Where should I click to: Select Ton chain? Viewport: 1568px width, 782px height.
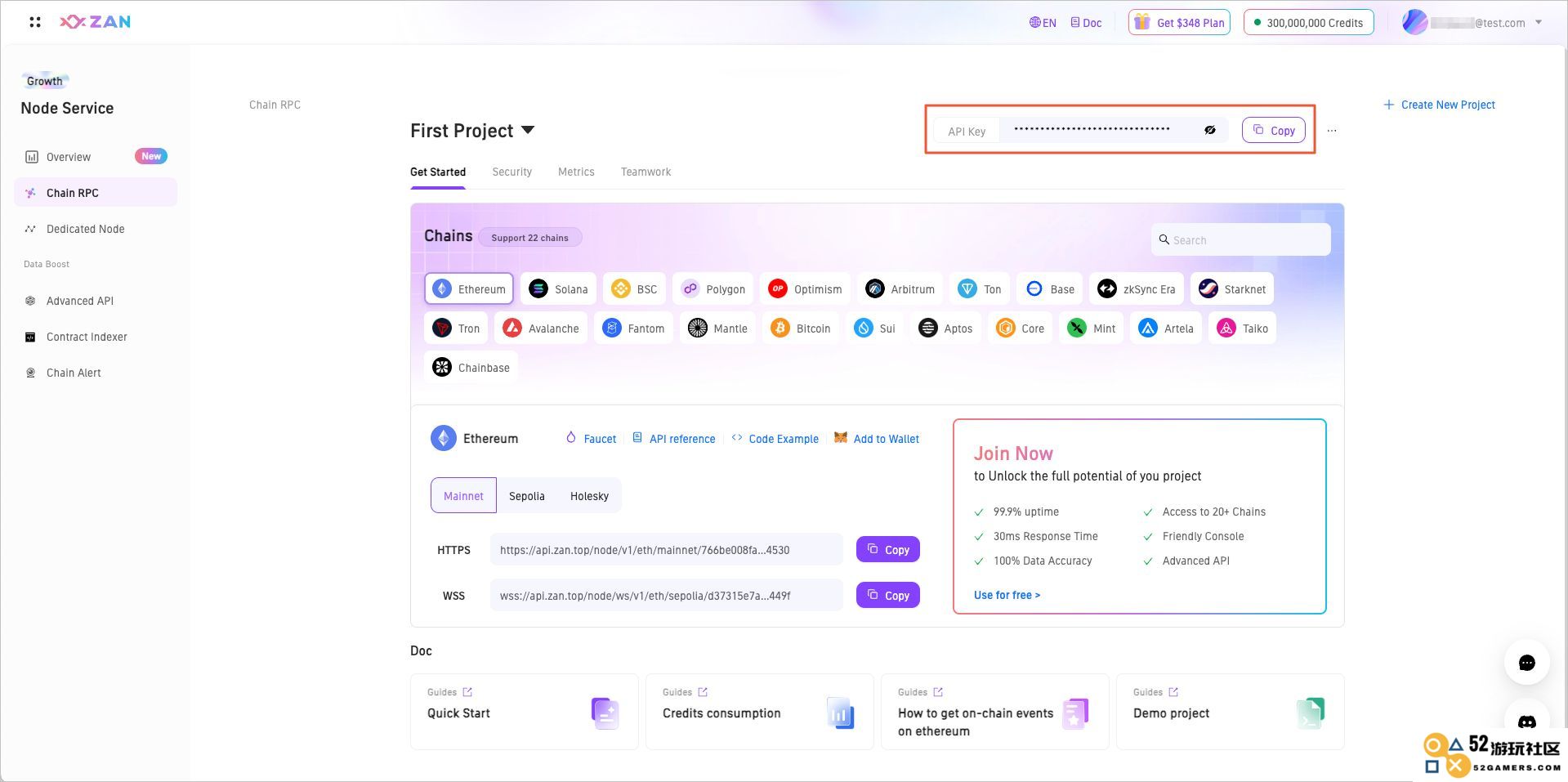[979, 288]
